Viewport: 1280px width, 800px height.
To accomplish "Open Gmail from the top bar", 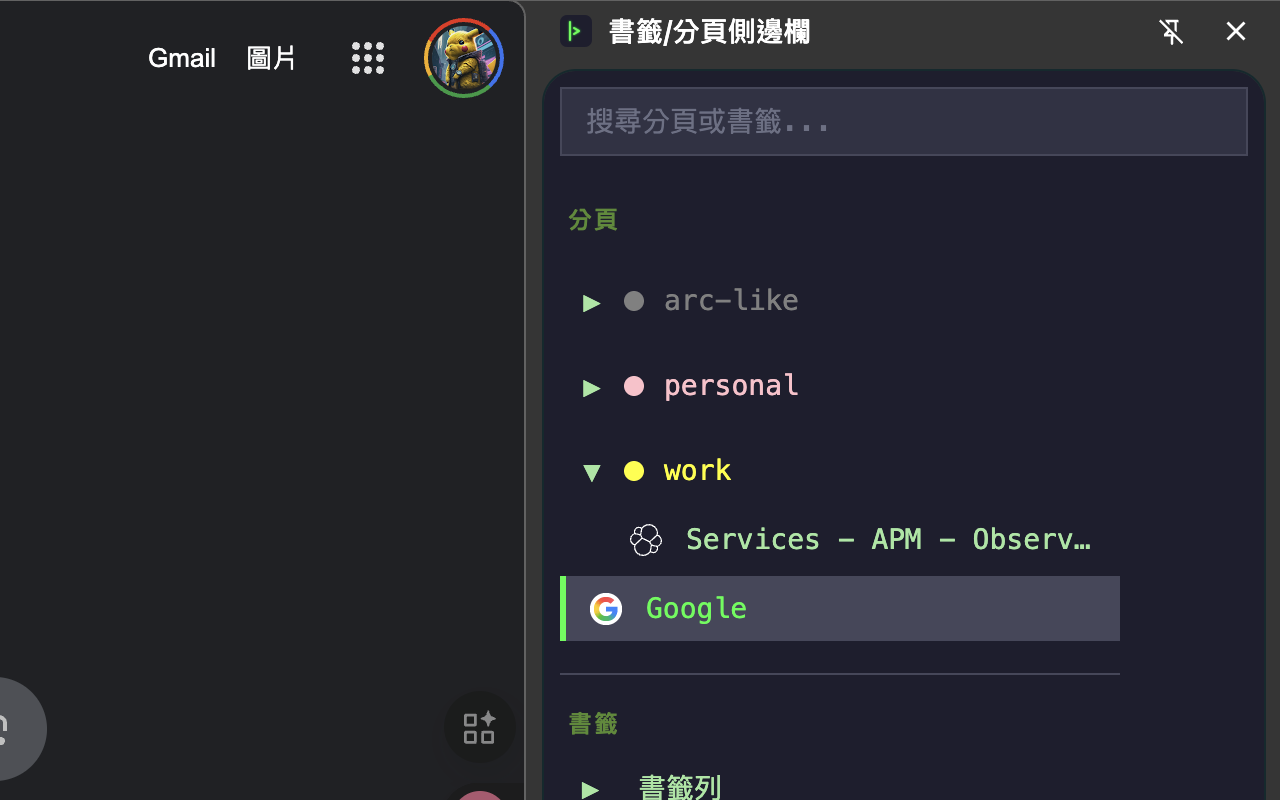I will (x=182, y=58).
